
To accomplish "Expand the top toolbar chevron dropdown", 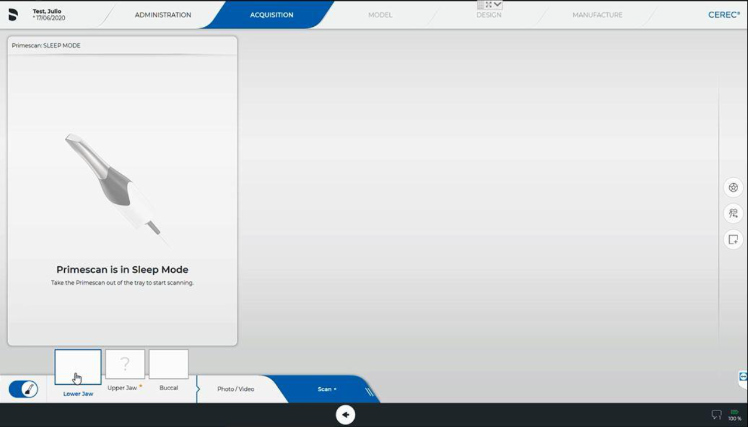I will pyautogui.click(x=497, y=4).
